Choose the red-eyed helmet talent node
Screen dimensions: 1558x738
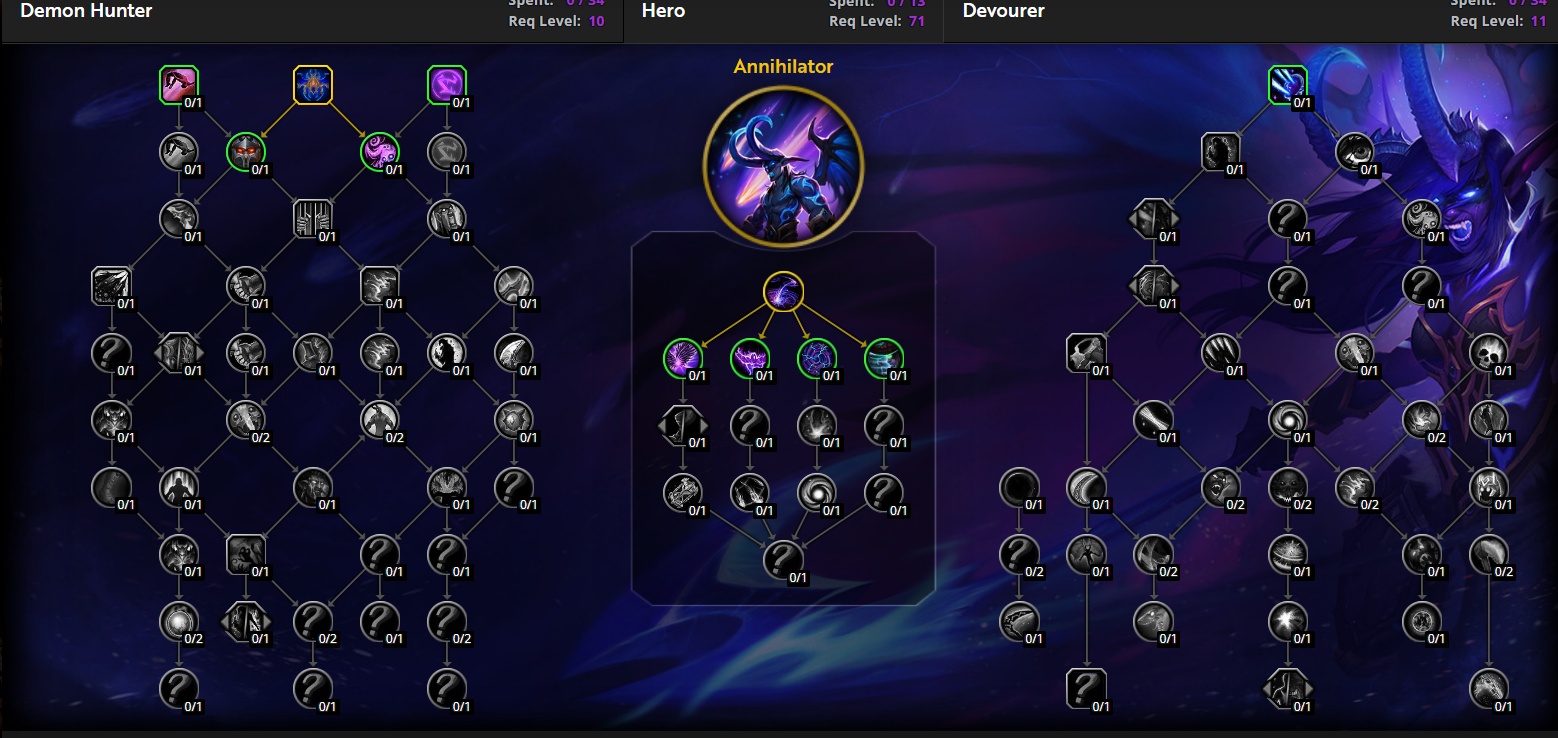(x=246, y=152)
